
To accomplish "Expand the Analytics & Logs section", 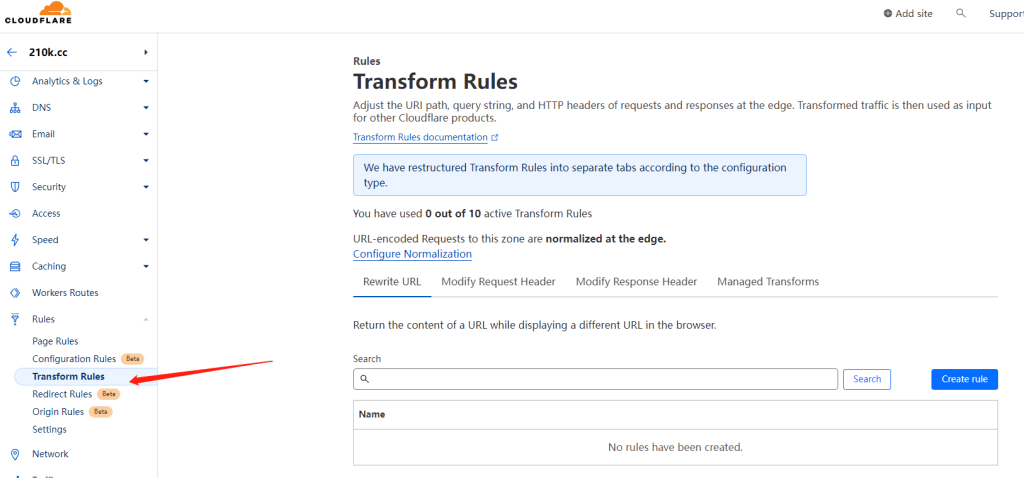I will click(x=146, y=81).
